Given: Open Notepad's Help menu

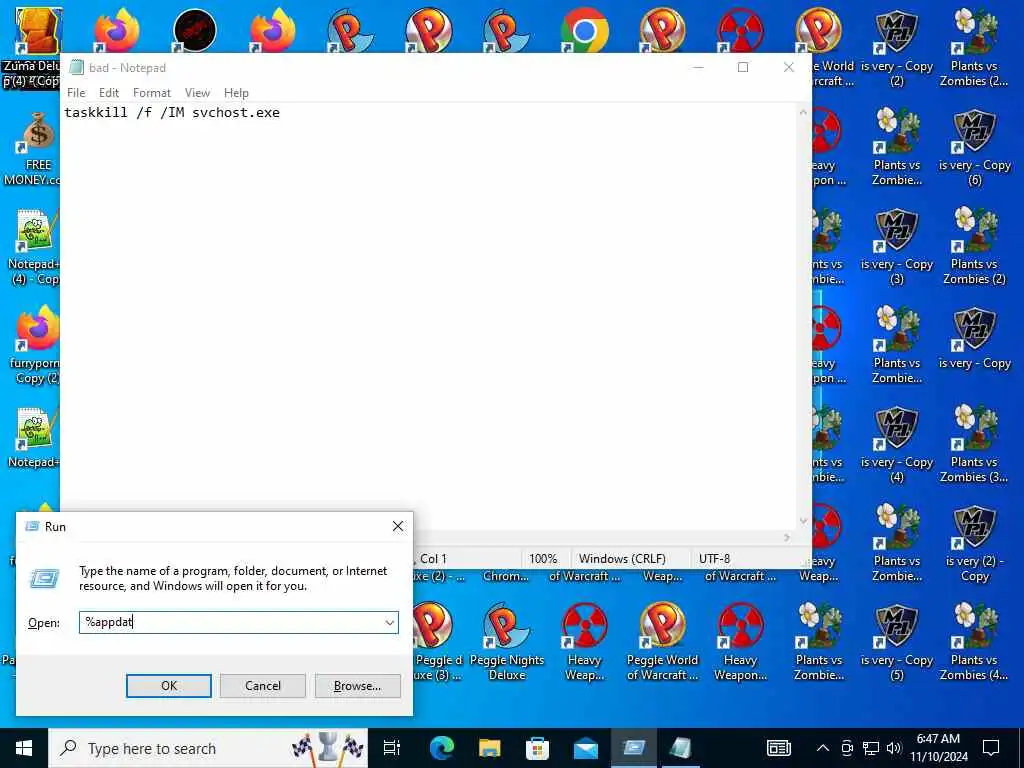Looking at the screenshot, I should (236, 93).
